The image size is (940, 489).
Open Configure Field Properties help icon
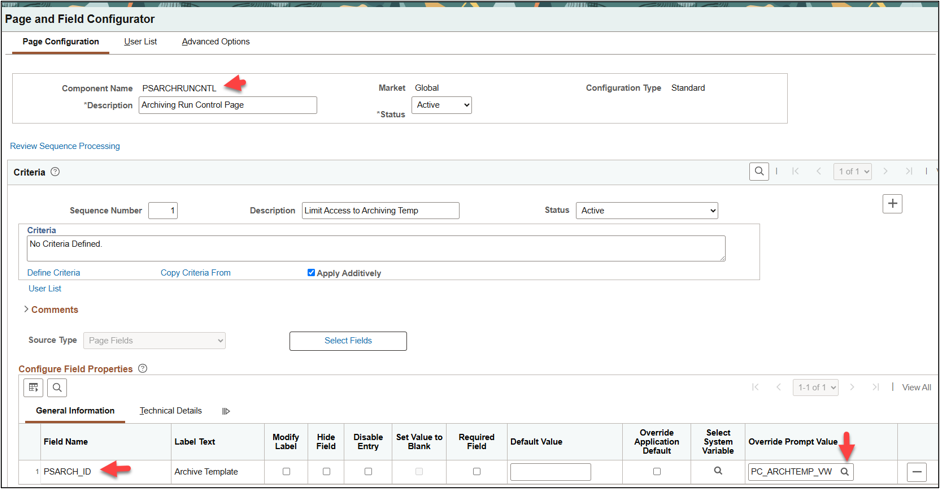point(143,369)
